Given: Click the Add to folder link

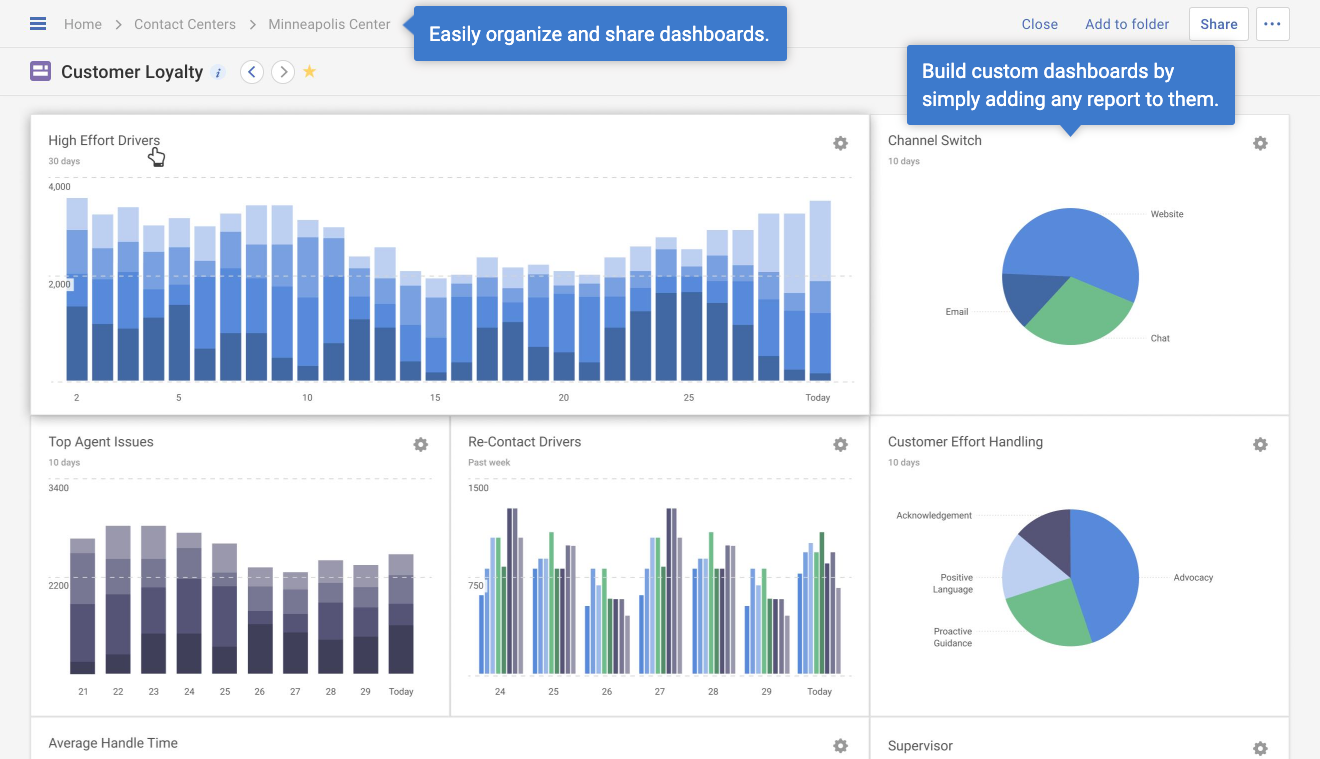Looking at the screenshot, I should pyautogui.click(x=1127, y=23).
